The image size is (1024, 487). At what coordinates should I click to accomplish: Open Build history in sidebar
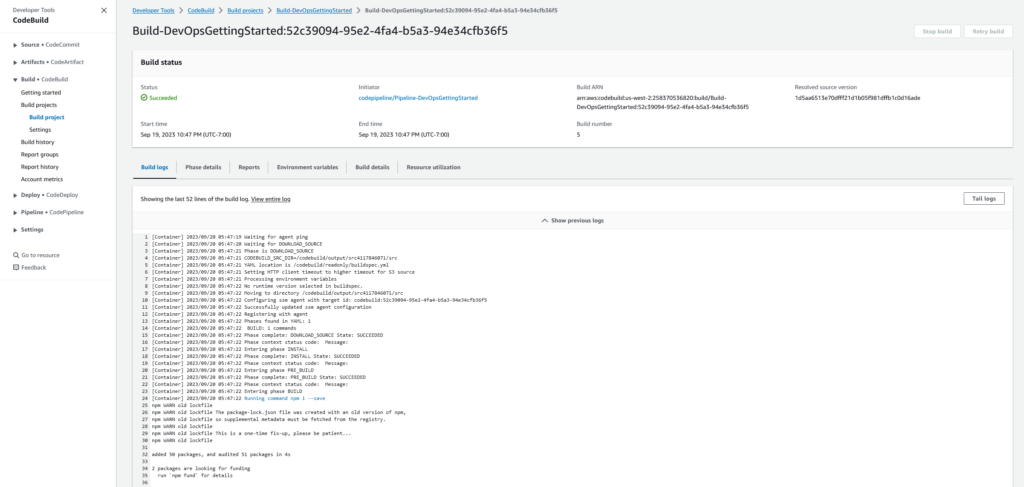[x=38, y=142]
